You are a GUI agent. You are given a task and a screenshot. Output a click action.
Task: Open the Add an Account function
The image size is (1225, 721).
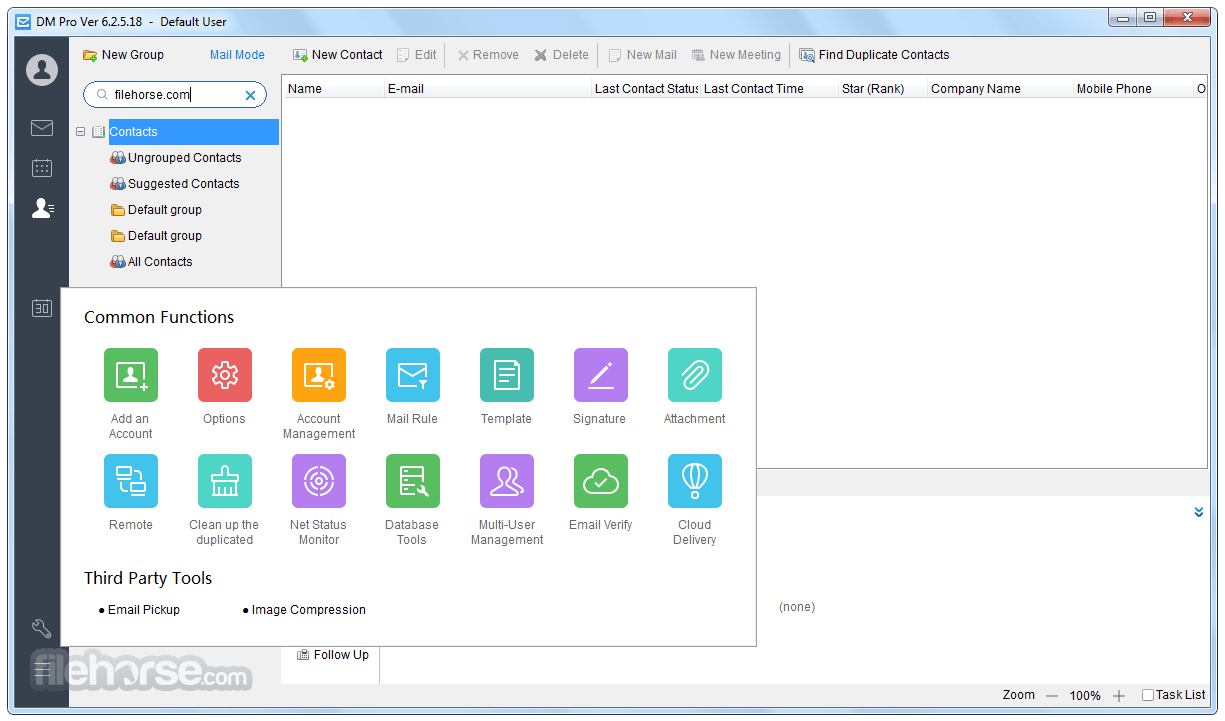tap(131, 375)
